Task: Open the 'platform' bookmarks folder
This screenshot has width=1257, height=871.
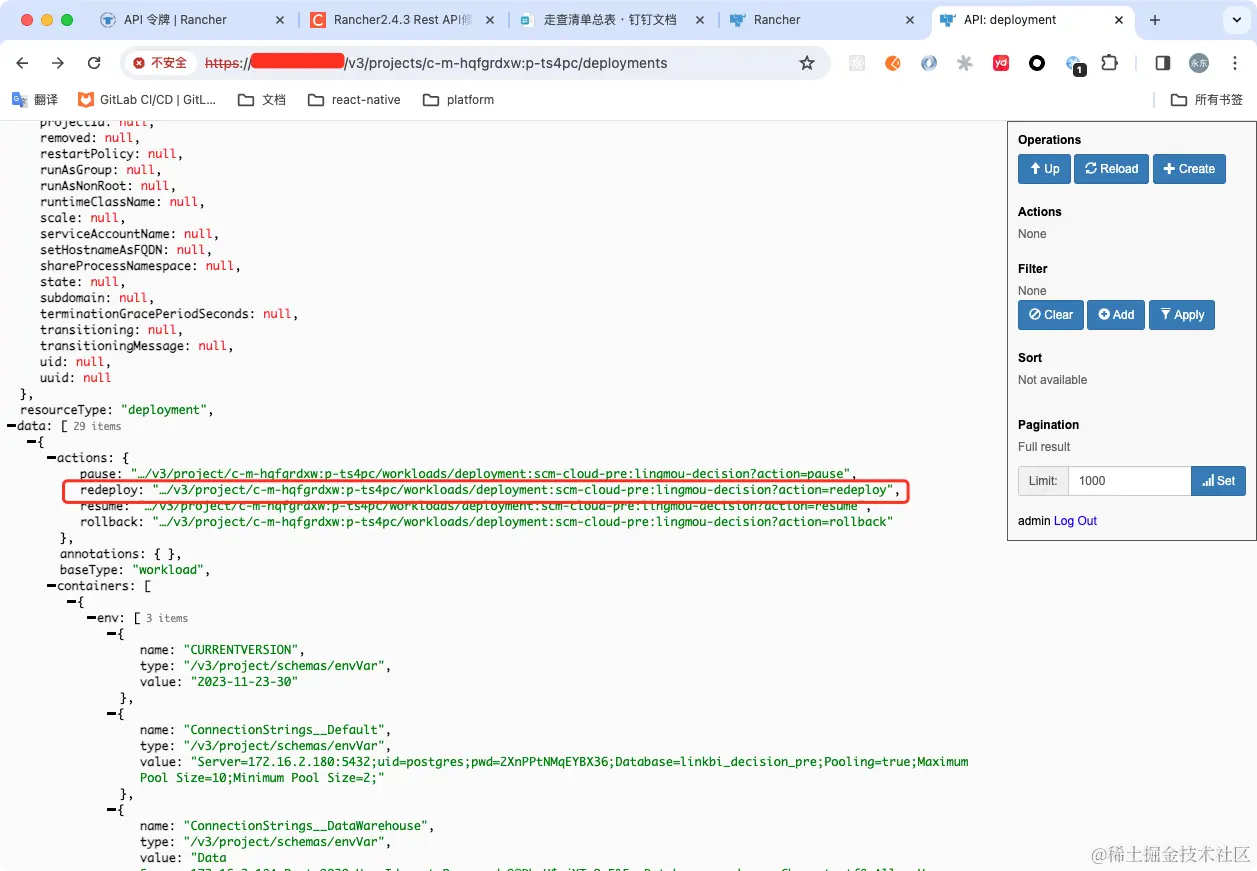Action: [x=459, y=100]
